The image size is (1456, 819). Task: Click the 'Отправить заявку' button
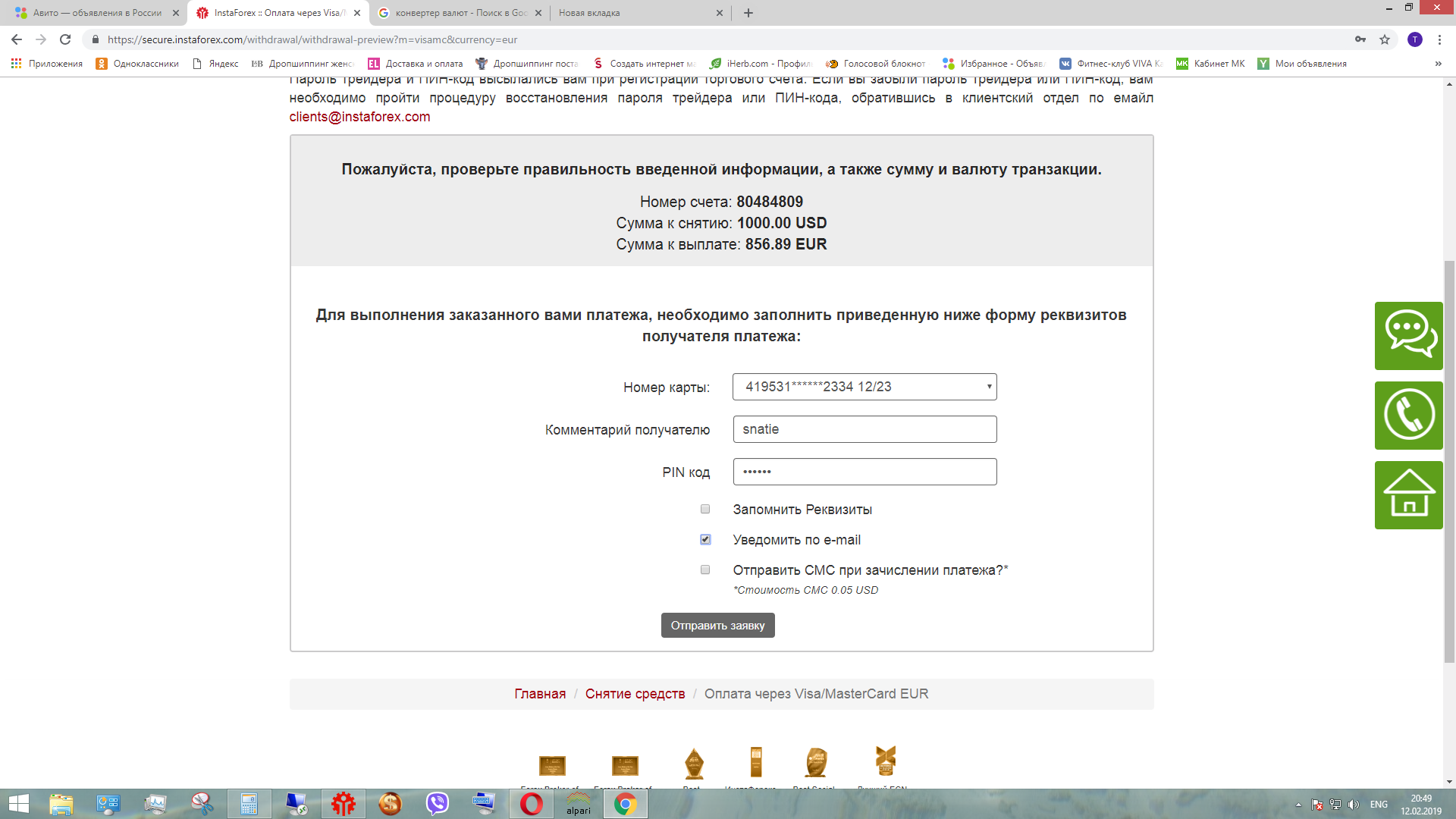point(717,626)
